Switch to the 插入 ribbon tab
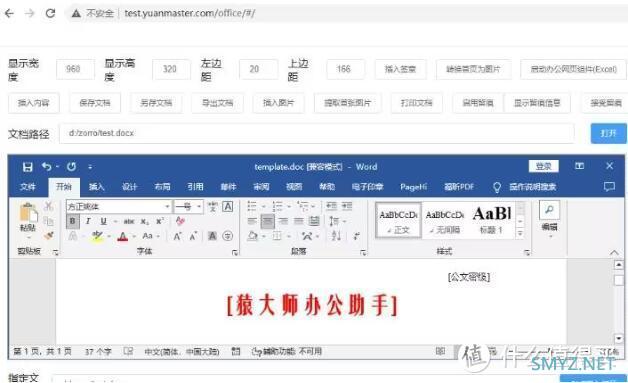This screenshot has width=628, height=383. pyautogui.click(x=96, y=187)
